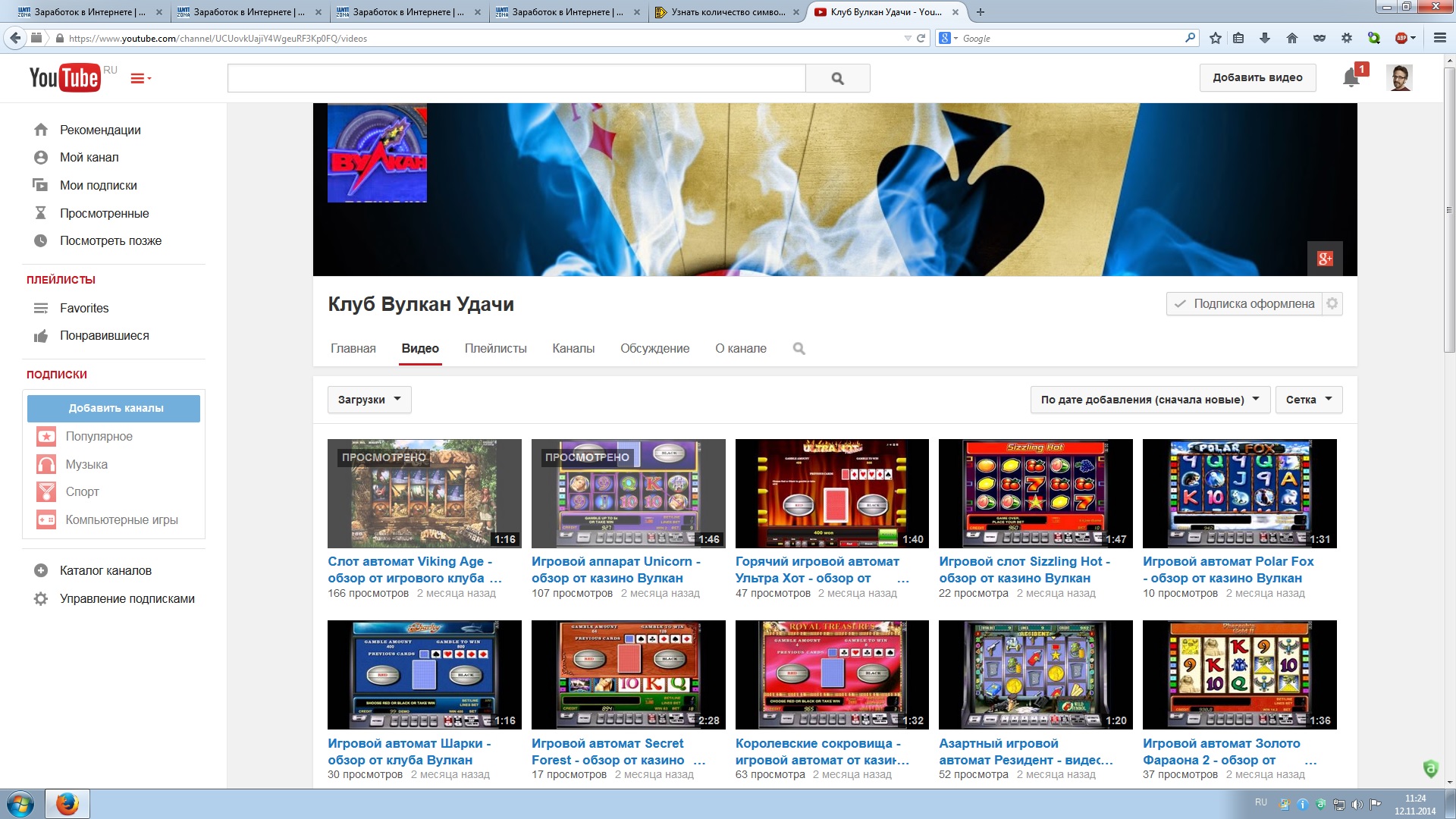Open the Сетка view dropdown
This screenshot has width=1456, height=819.
(1309, 400)
